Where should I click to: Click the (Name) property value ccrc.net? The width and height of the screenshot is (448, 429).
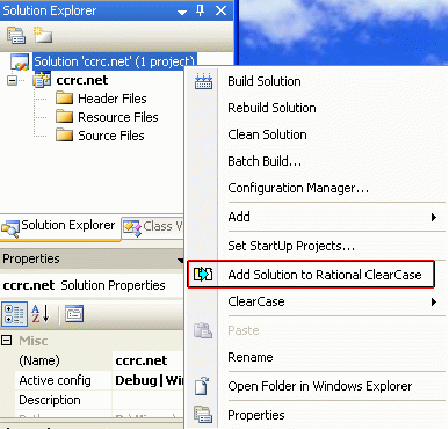[x=148, y=361]
